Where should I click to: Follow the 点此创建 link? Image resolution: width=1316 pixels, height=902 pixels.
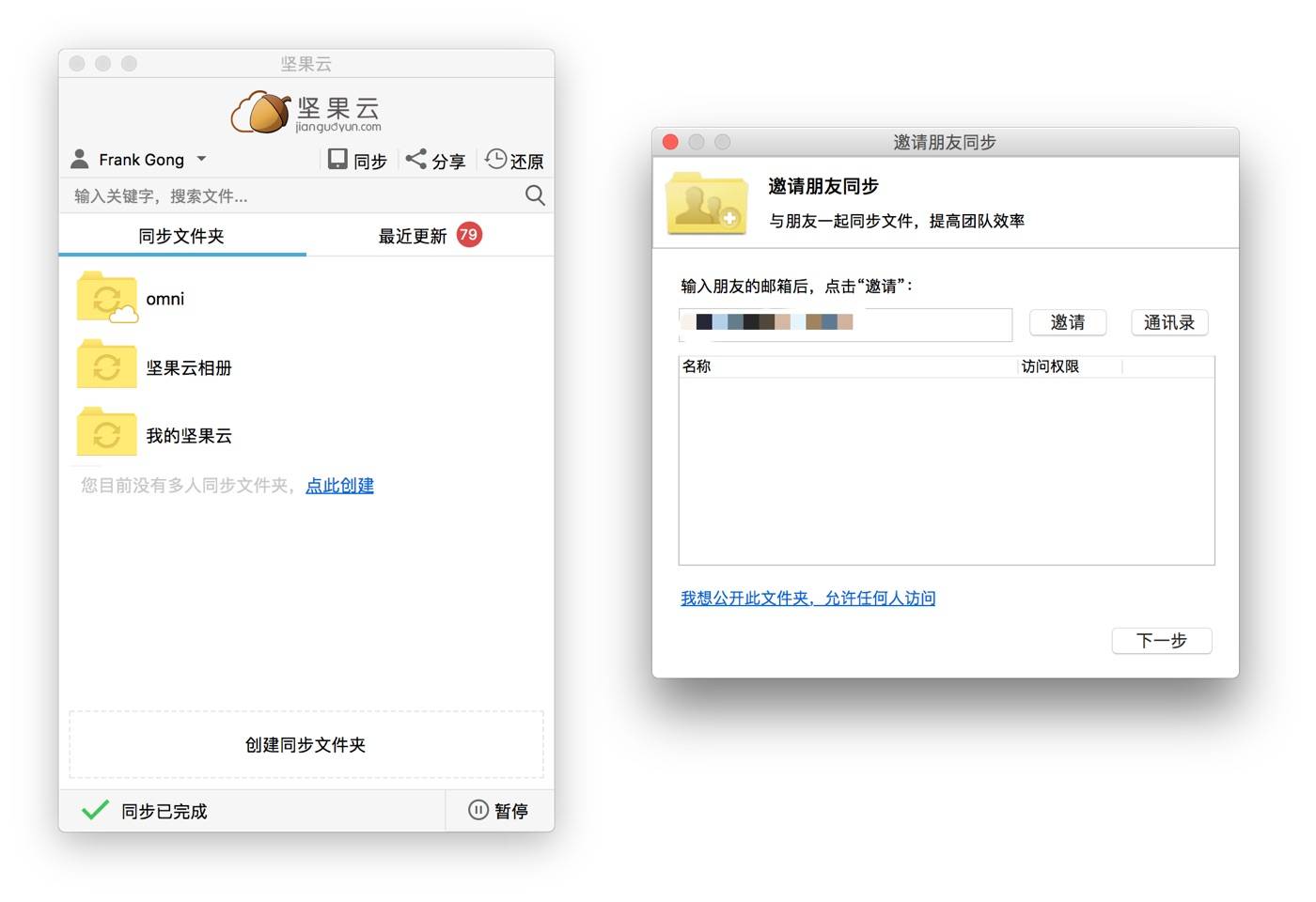(x=339, y=486)
